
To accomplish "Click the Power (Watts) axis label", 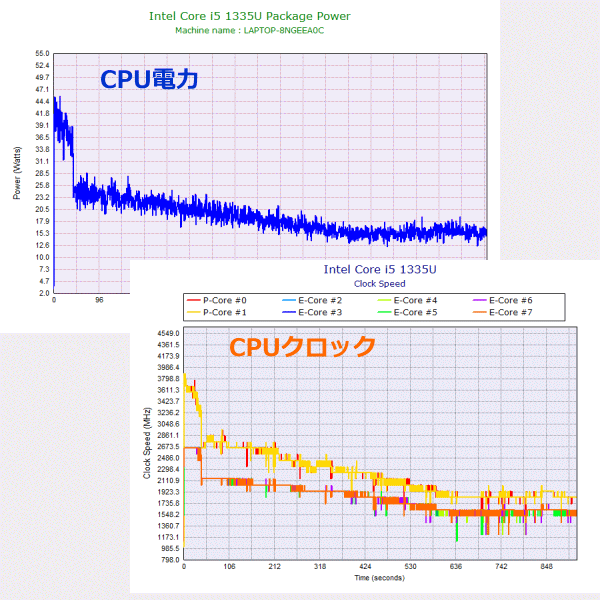I will click(17, 172).
